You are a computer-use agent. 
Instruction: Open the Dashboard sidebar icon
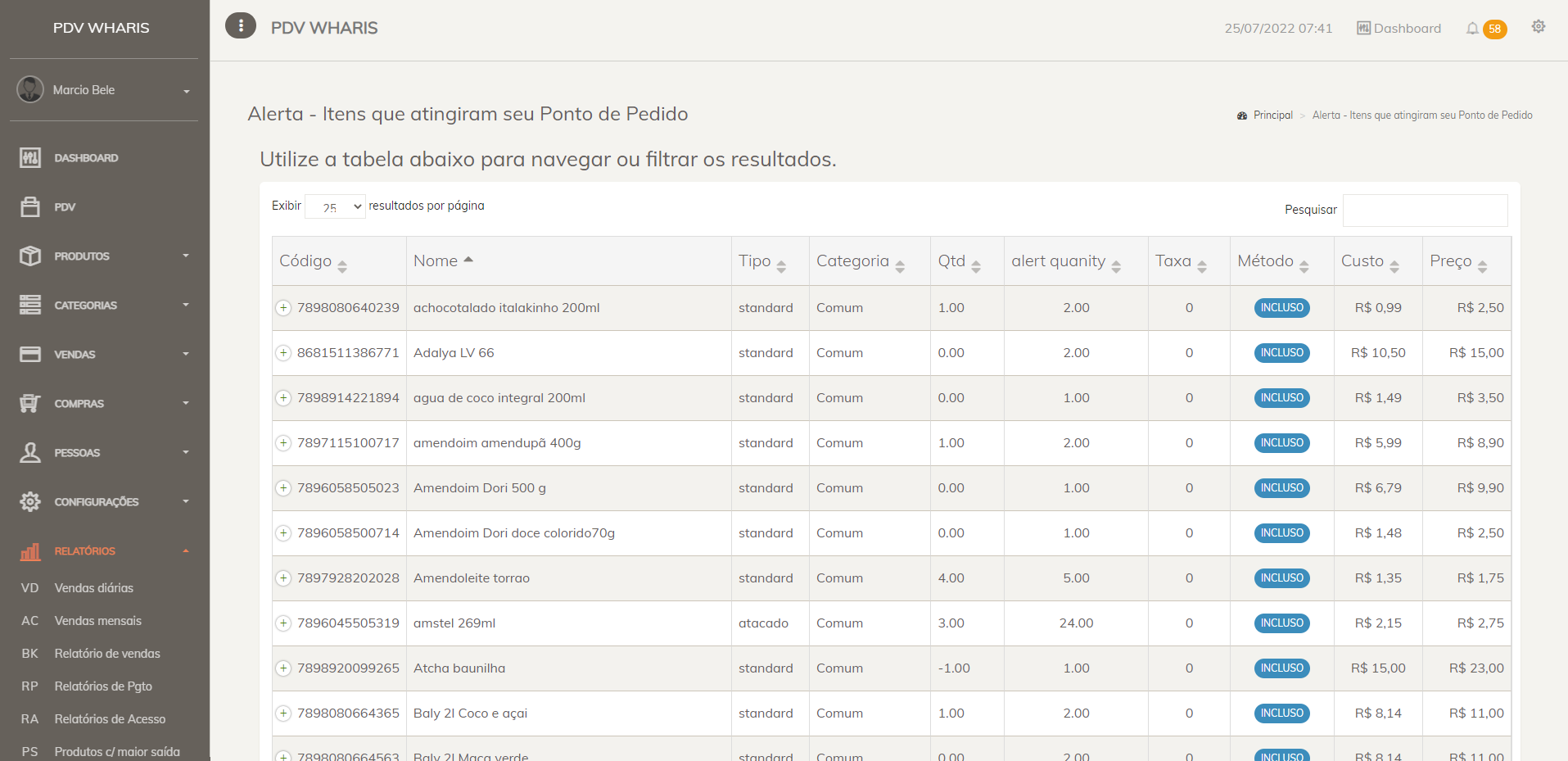click(x=30, y=158)
